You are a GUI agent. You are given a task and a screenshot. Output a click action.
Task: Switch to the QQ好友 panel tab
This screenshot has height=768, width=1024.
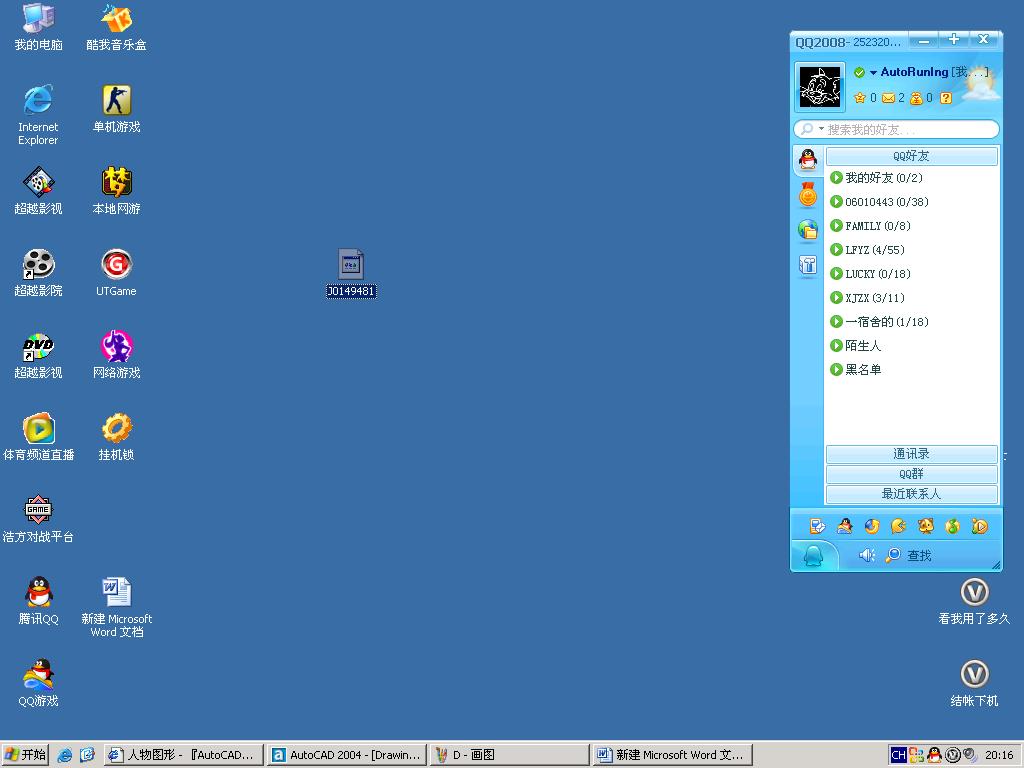[912, 156]
